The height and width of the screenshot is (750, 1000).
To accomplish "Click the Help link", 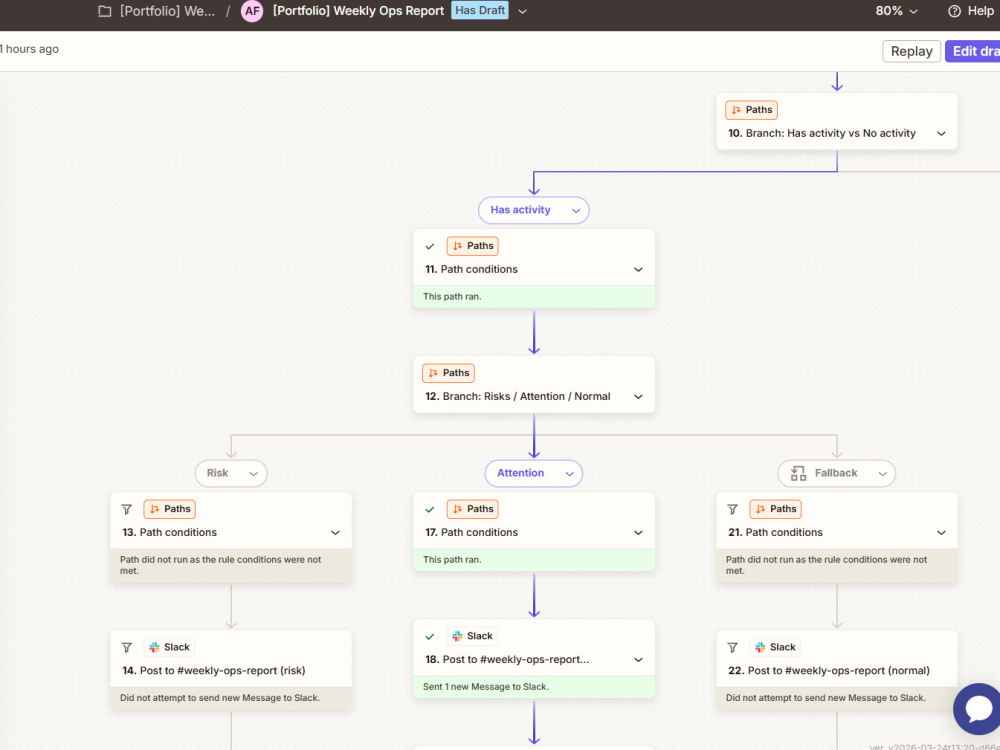I will point(980,11).
